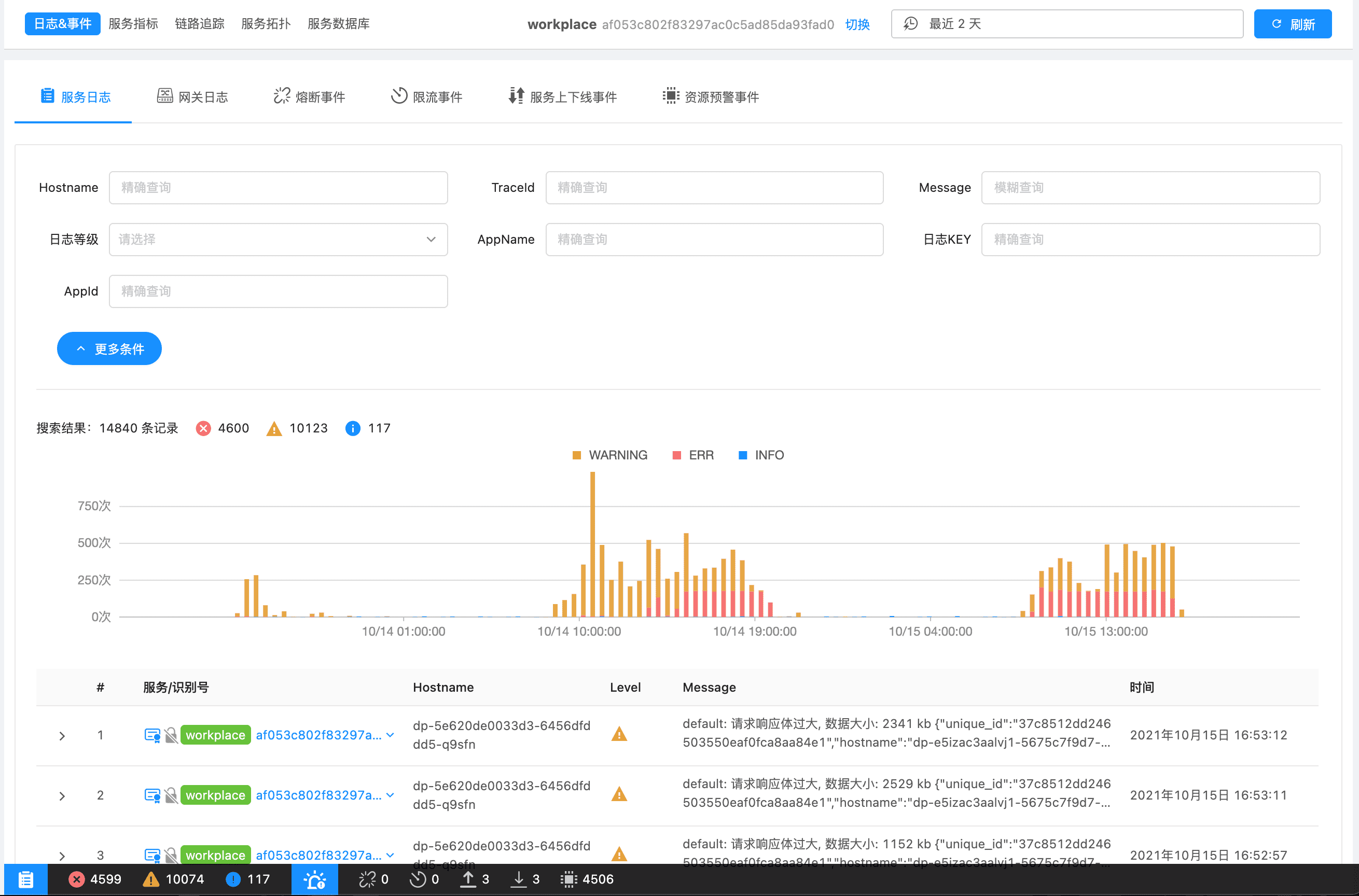
Task: Click the warning level icon in row 2
Action: pyautogui.click(x=619, y=794)
